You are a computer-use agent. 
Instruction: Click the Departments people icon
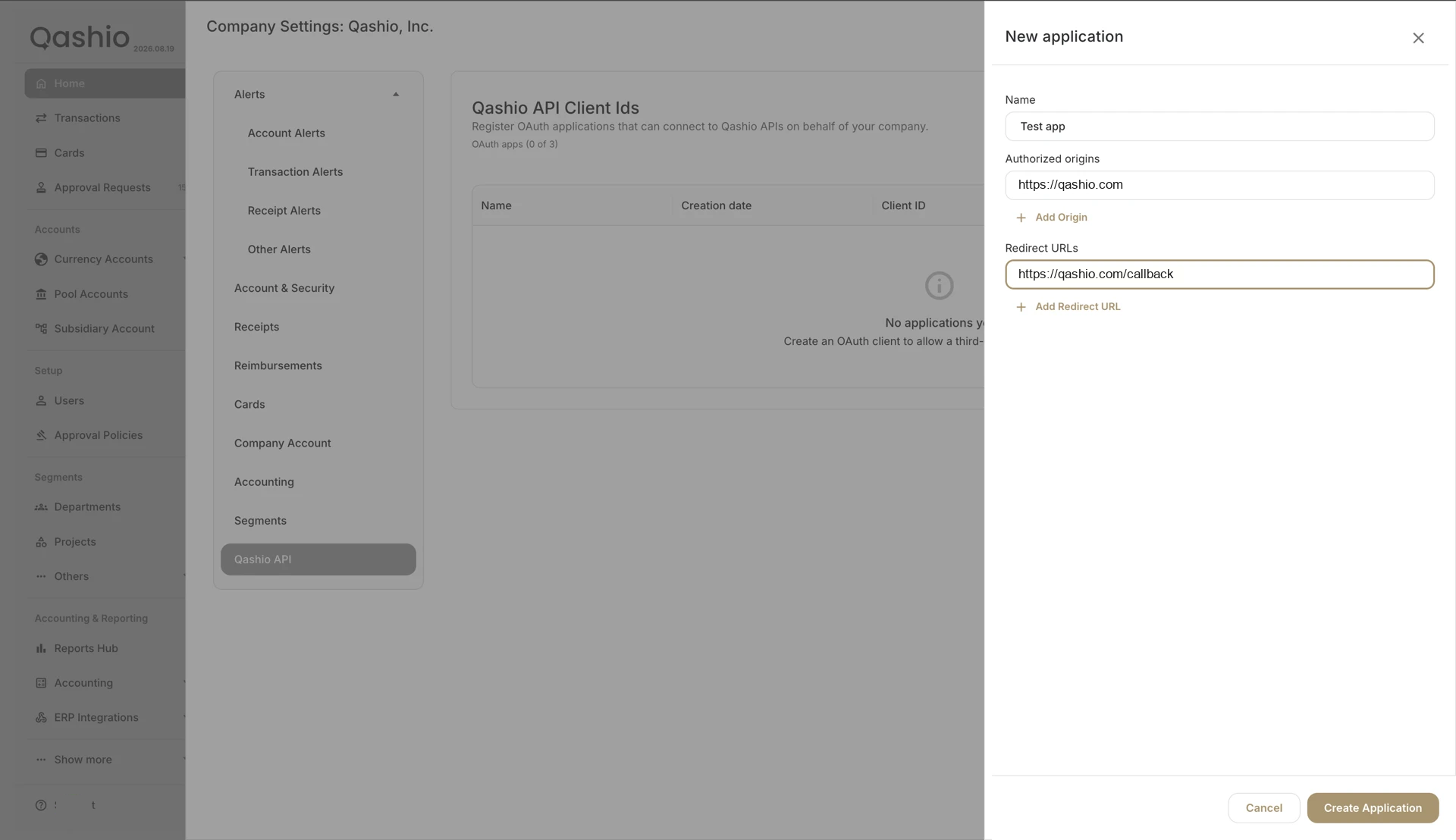[x=41, y=507]
